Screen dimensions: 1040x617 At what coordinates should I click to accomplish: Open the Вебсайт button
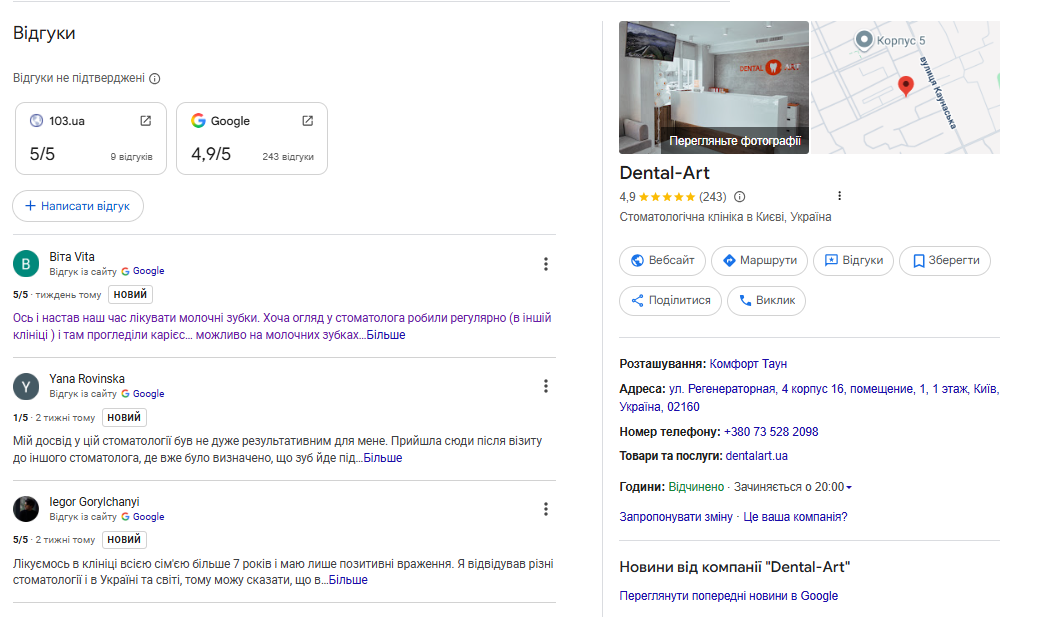click(662, 260)
